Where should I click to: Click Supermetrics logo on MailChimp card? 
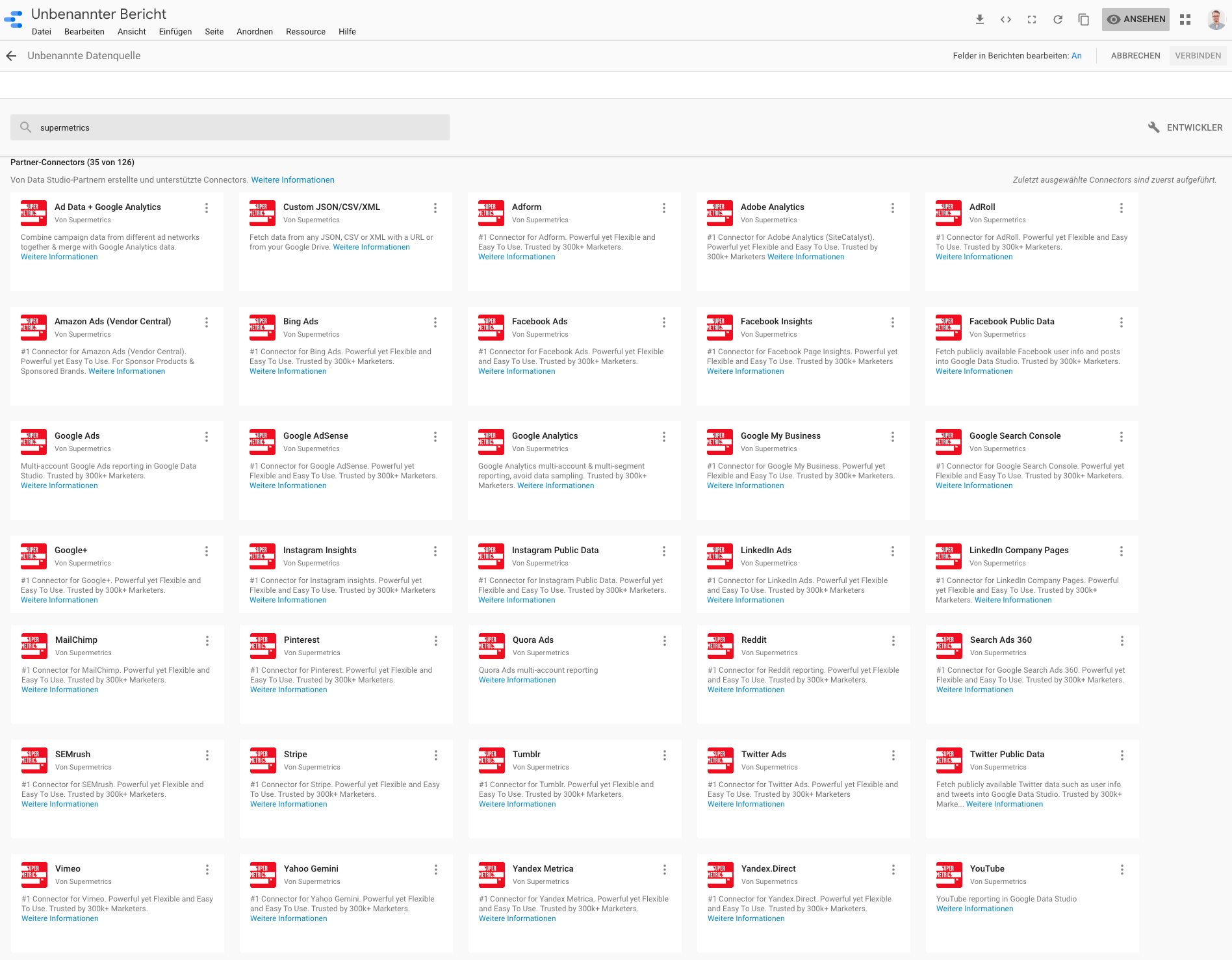coord(34,646)
